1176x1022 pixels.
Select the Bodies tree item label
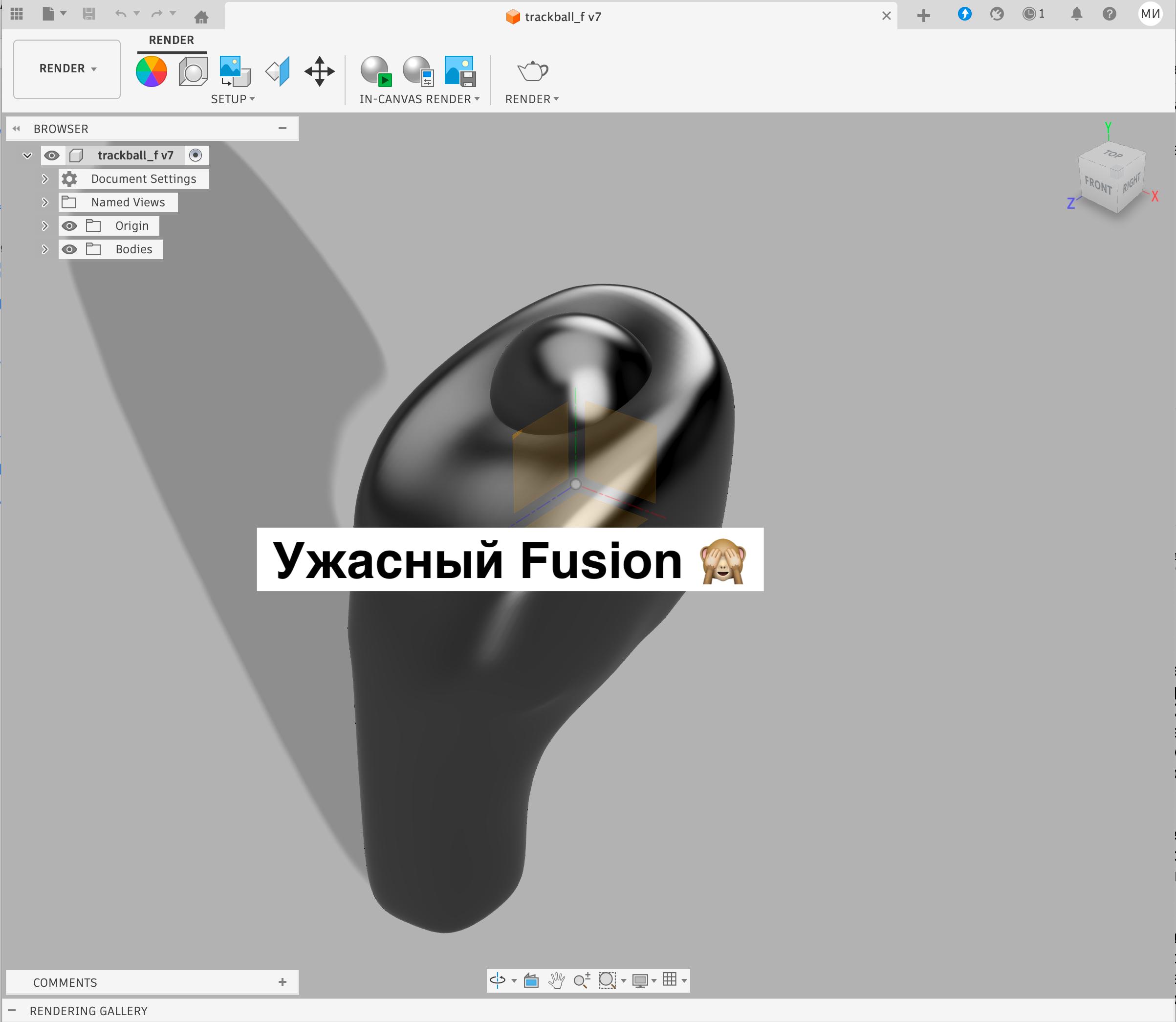[x=134, y=249]
